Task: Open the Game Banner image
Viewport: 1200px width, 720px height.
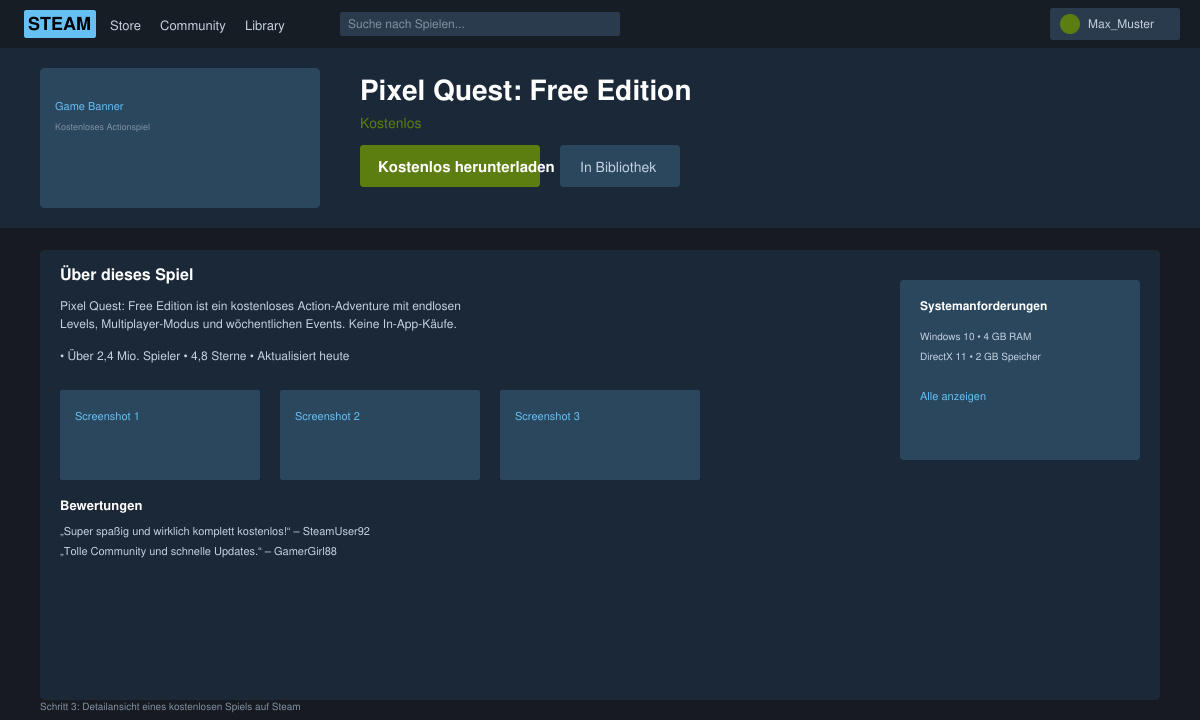Action: (180, 138)
